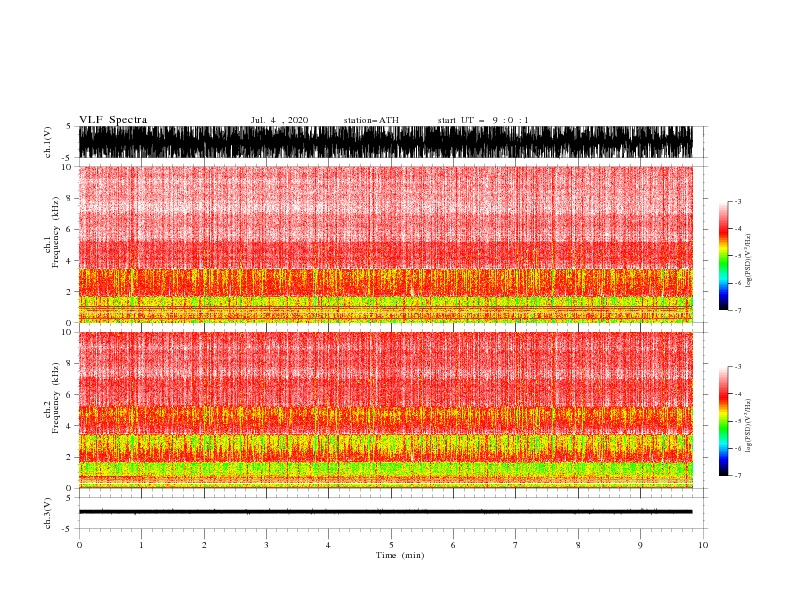Screen dimensions: 792x612
Task: Click the "ch.3(V)" axis label
Action: 48,513
